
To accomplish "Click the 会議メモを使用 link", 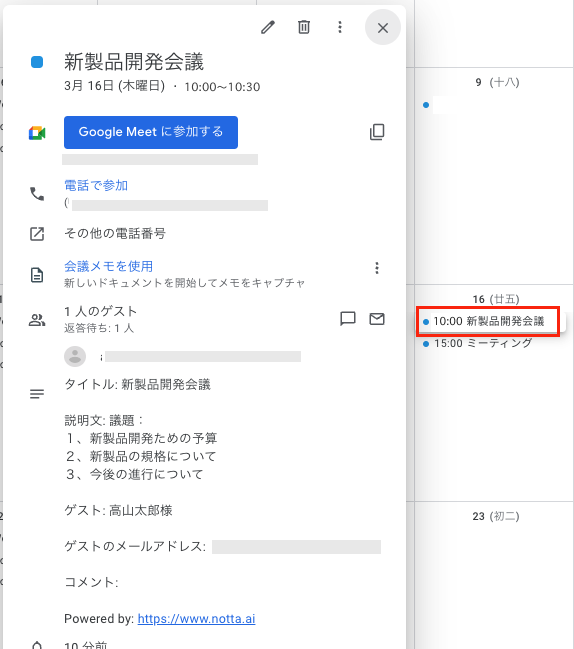I will click(x=108, y=266).
